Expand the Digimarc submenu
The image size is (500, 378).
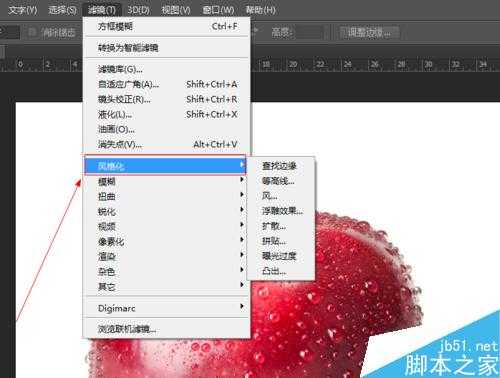167,308
